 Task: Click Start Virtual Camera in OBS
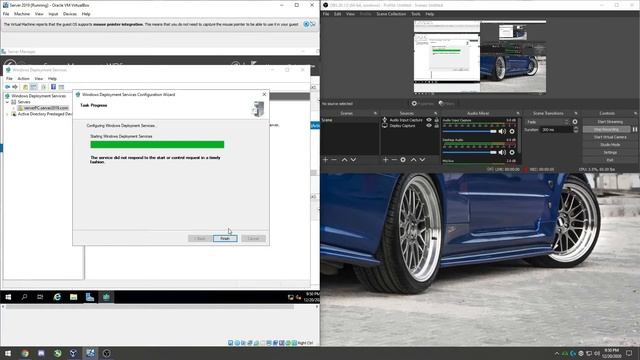[610, 137]
